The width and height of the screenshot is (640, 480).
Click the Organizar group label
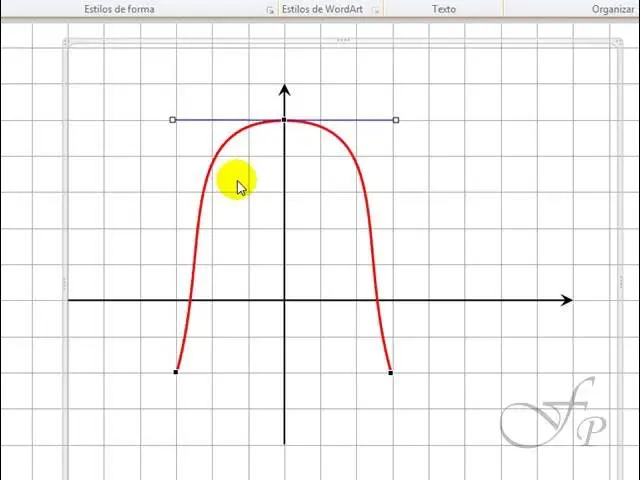pyautogui.click(x=613, y=9)
